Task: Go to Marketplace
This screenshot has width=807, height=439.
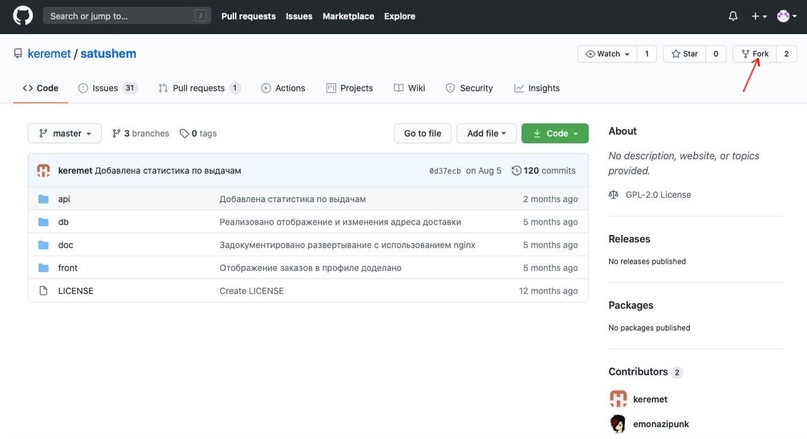Action: pos(348,16)
